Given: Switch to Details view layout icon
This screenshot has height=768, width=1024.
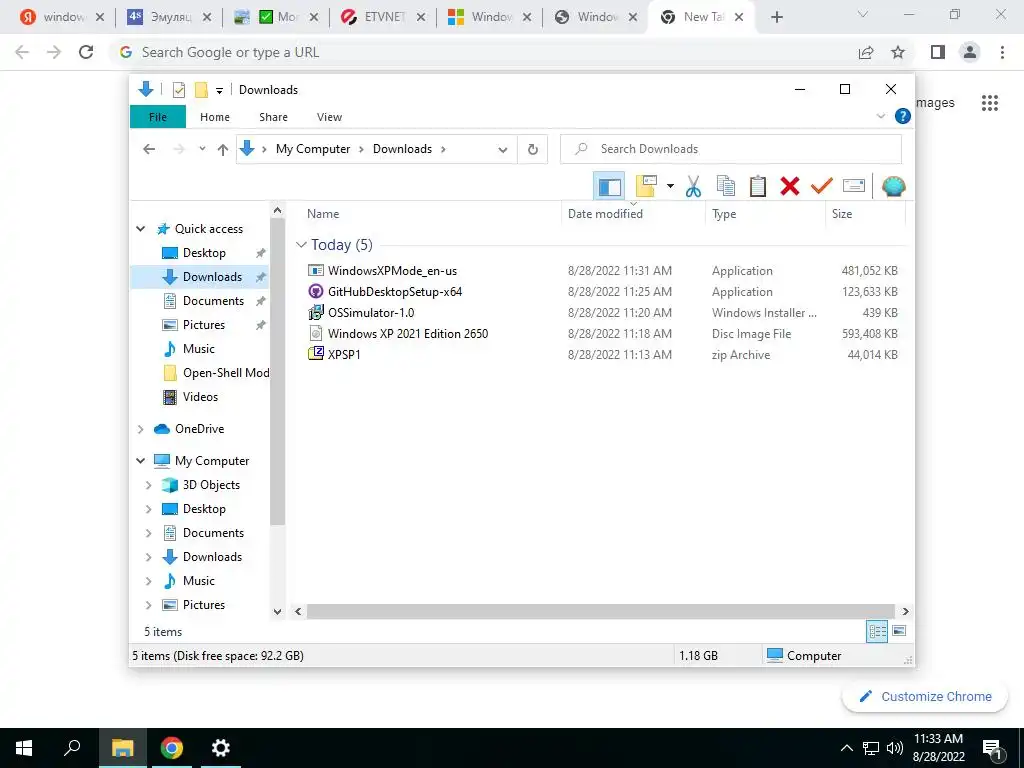Looking at the screenshot, I should point(877,631).
